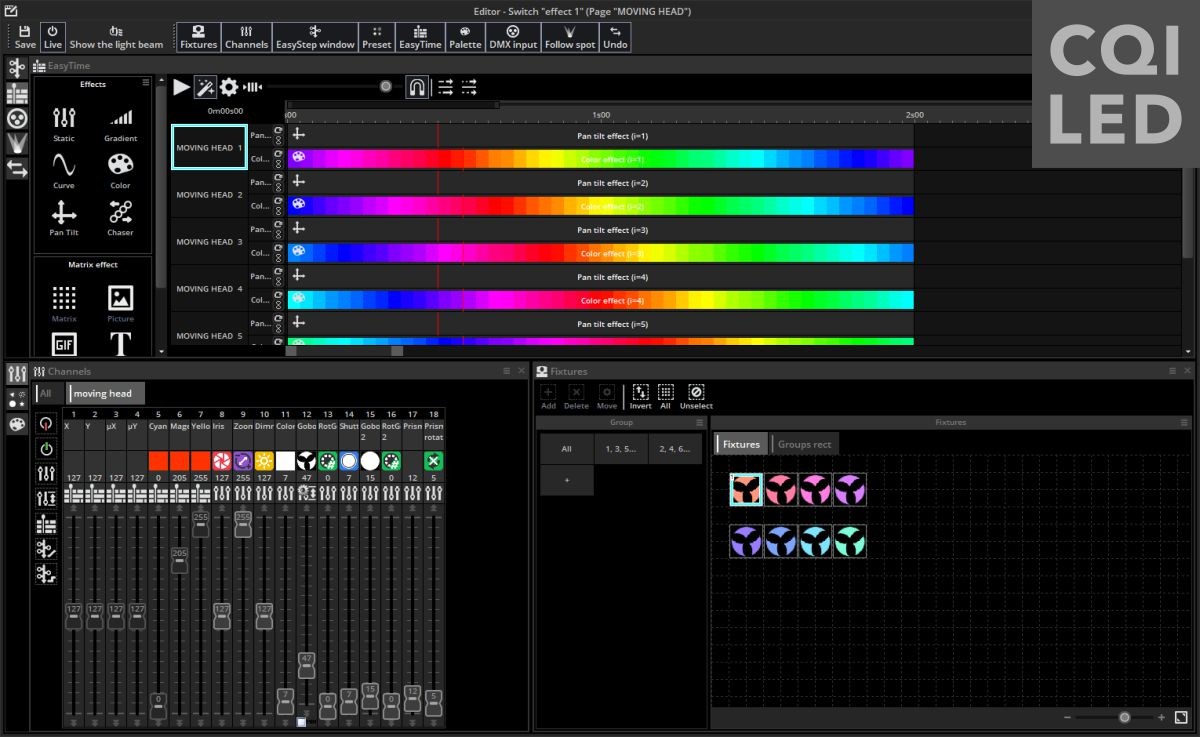
Task: Select the "1, 3, 5..." fixture group button
Action: tap(621, 449)
